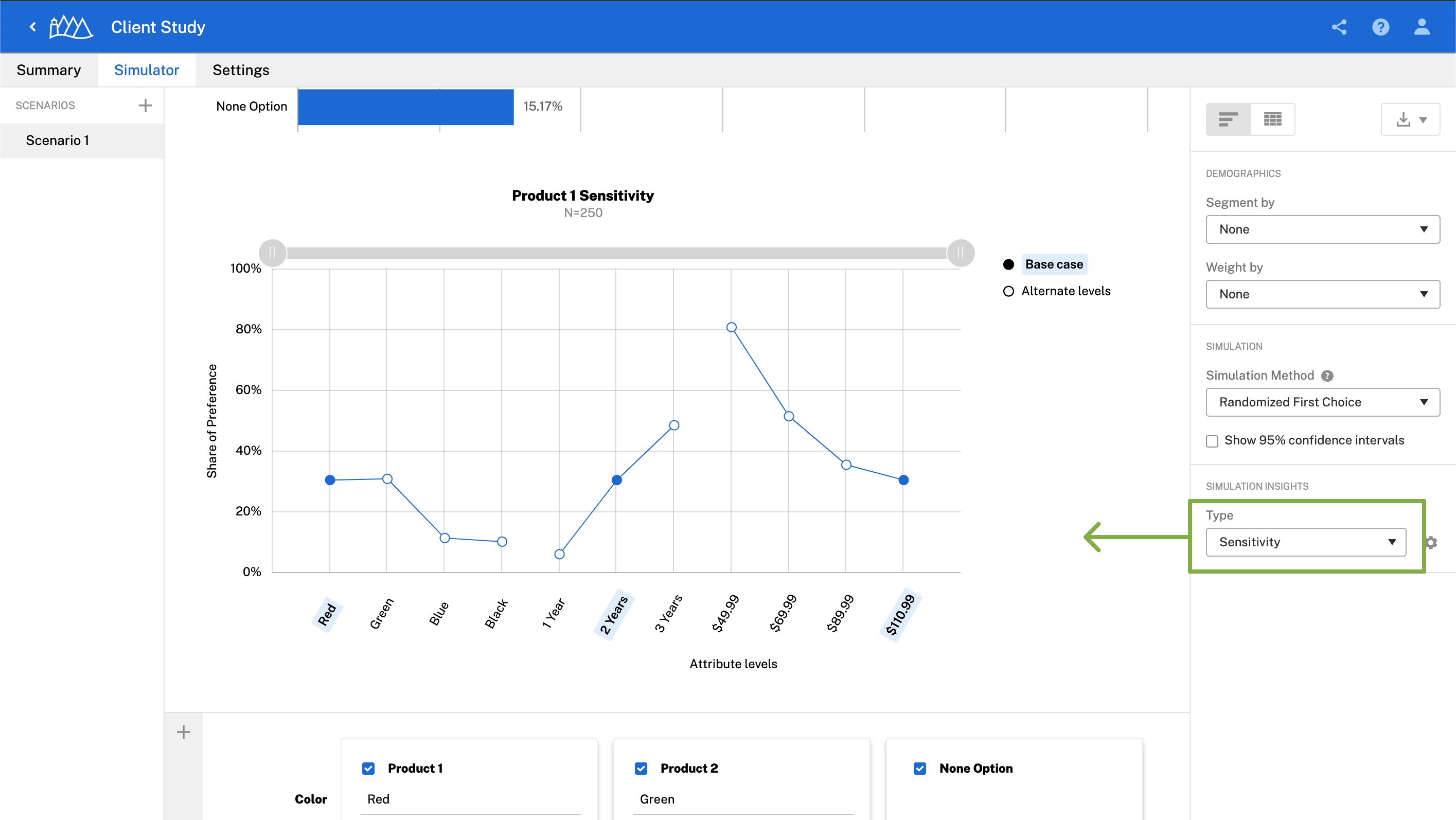Screen dimensions: 1456x820
Task: Select Scenario 1 in sidebar
Action: (x=58, y=140)
